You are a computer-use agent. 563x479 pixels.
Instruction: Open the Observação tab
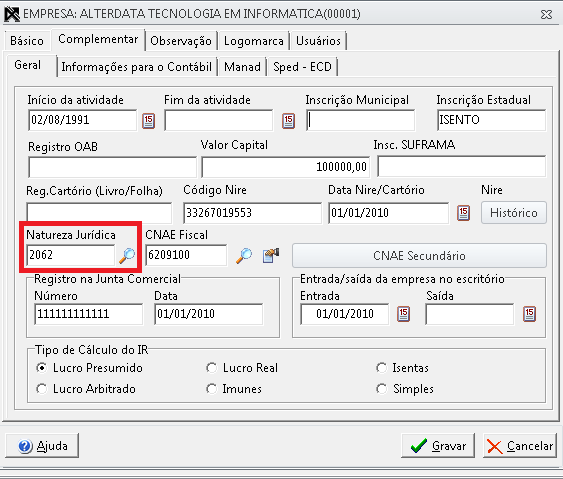tap(181, 41)
